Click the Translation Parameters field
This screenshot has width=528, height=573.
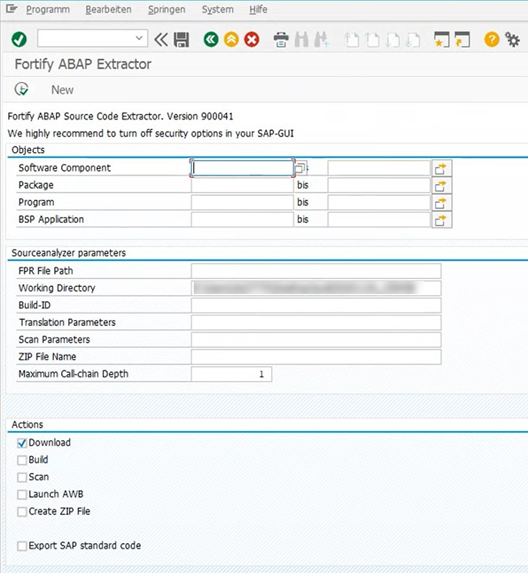point(316,323)
